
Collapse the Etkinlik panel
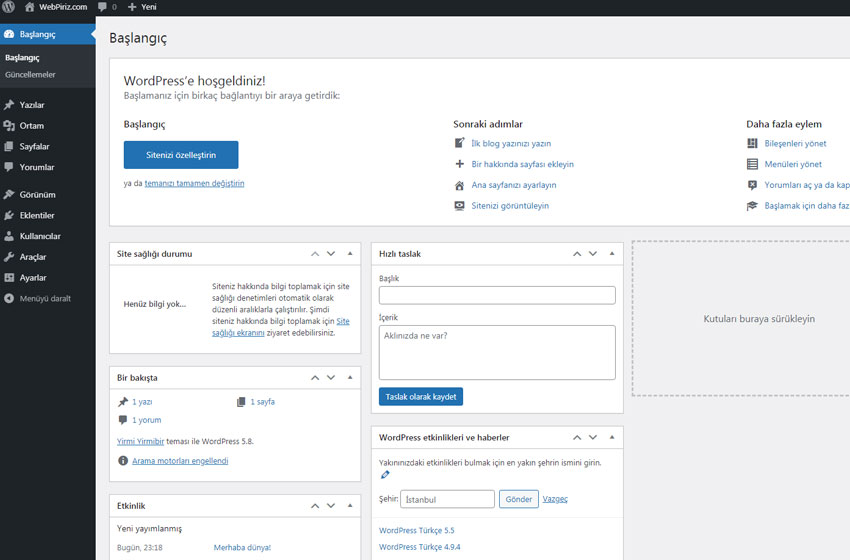[x=350, y=506]
